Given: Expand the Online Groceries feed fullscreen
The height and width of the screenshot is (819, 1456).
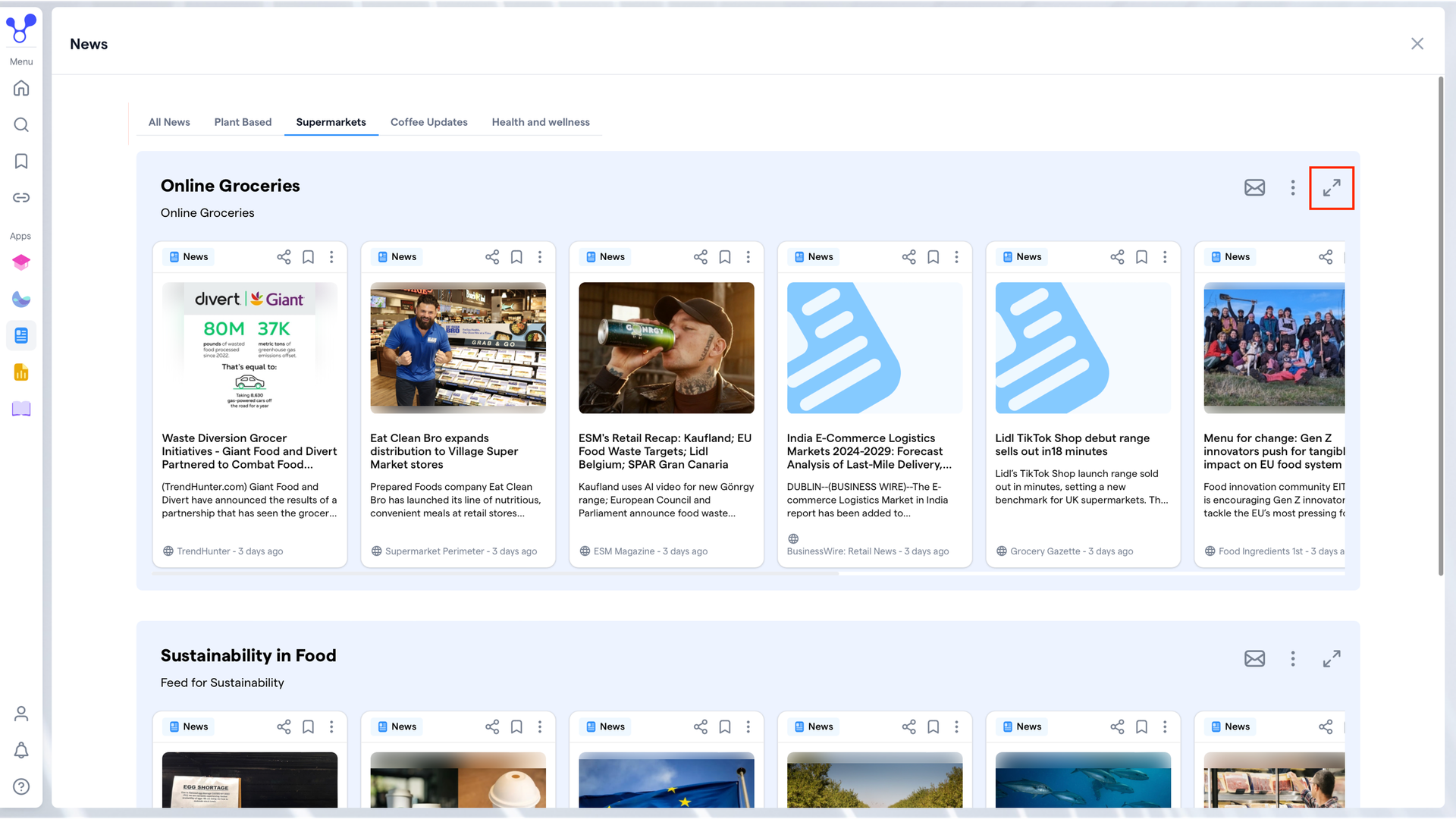Looking at the screenshot, I should (x=1332, y=188).
